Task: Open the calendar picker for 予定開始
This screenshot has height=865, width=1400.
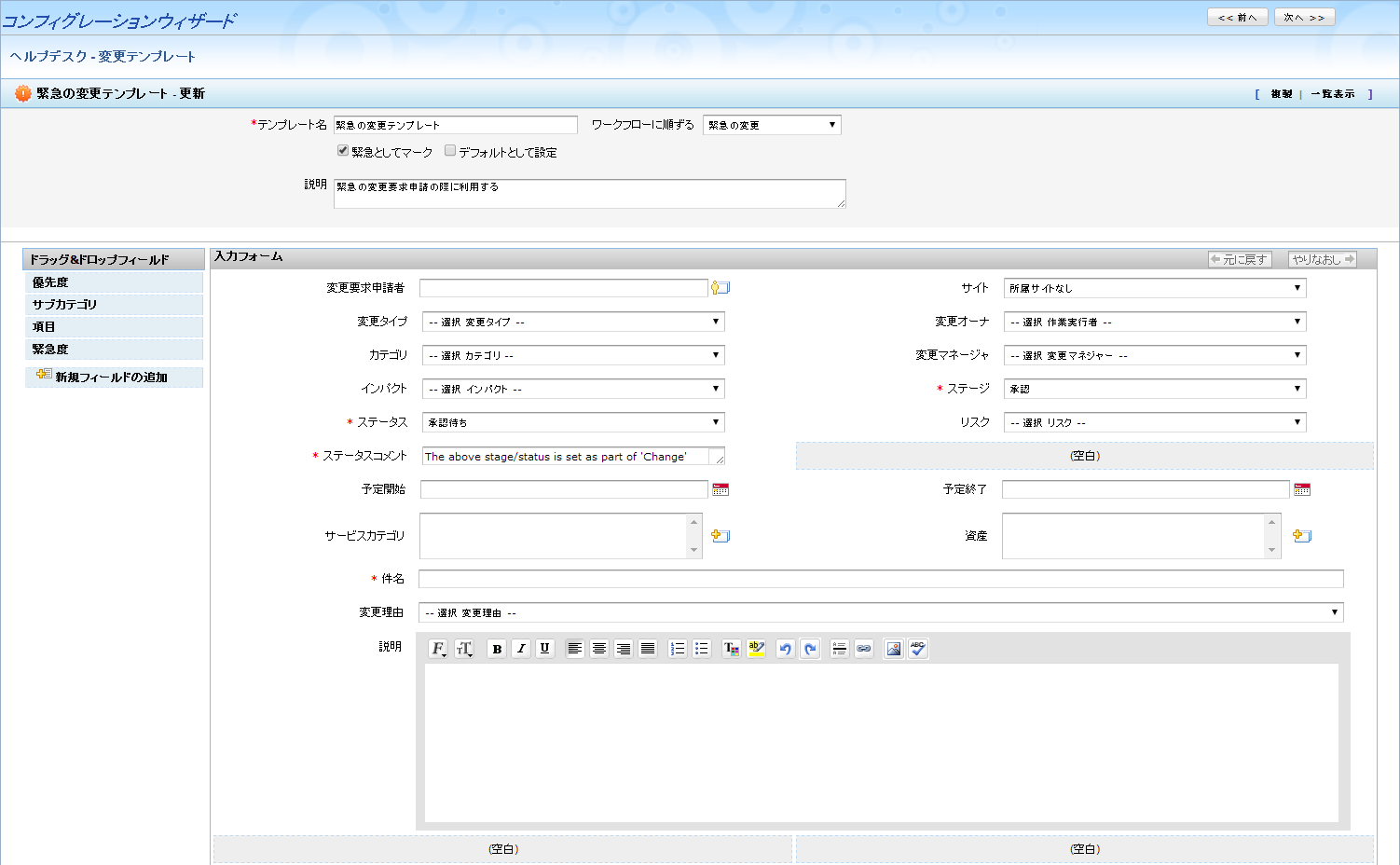Action: [721, 489]
